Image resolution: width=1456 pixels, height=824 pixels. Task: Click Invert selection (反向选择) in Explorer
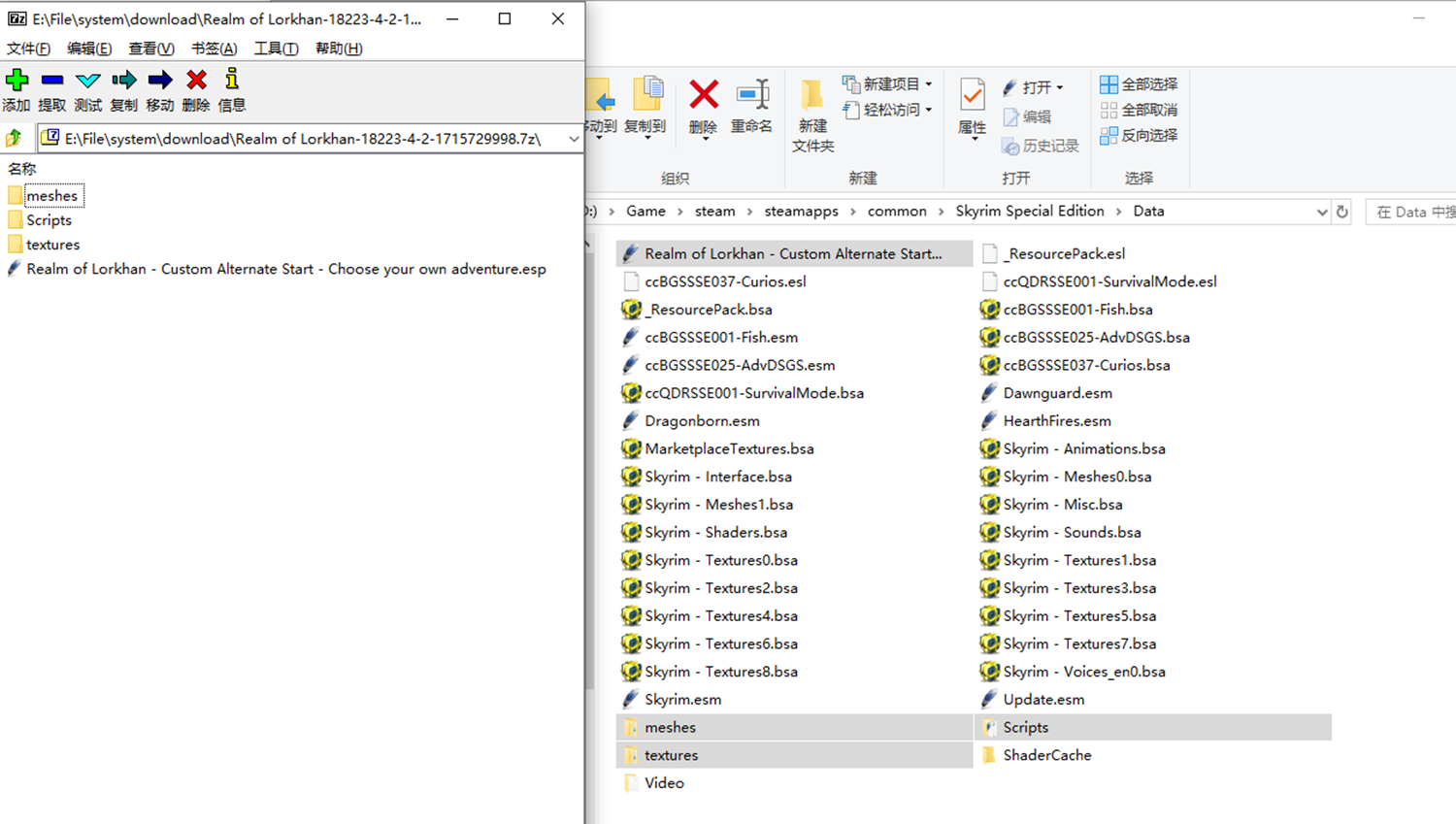(x=1139, y=135)
